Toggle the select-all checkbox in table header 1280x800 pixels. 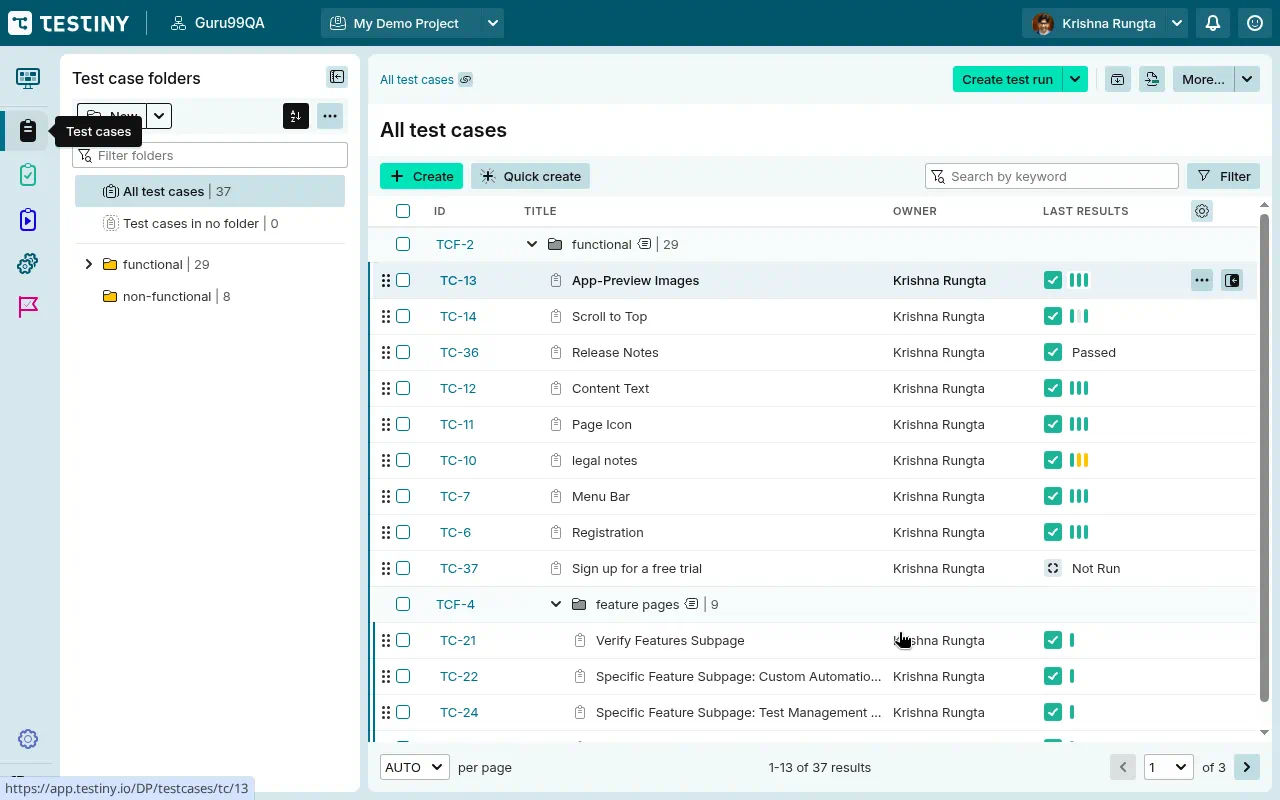coord(403,211)
